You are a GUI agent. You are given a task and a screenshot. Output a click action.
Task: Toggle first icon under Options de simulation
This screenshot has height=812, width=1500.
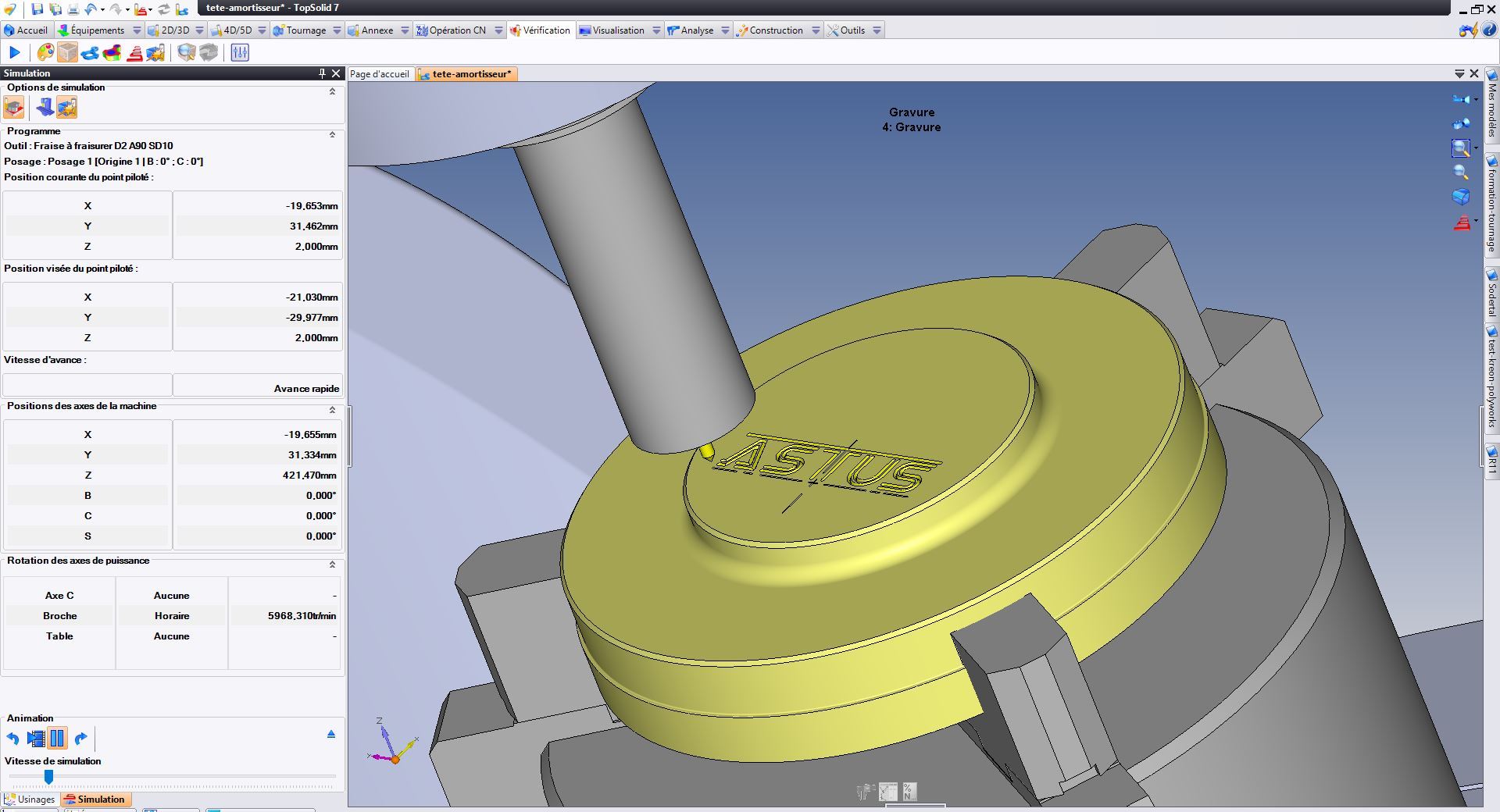[x=14, y=108]
